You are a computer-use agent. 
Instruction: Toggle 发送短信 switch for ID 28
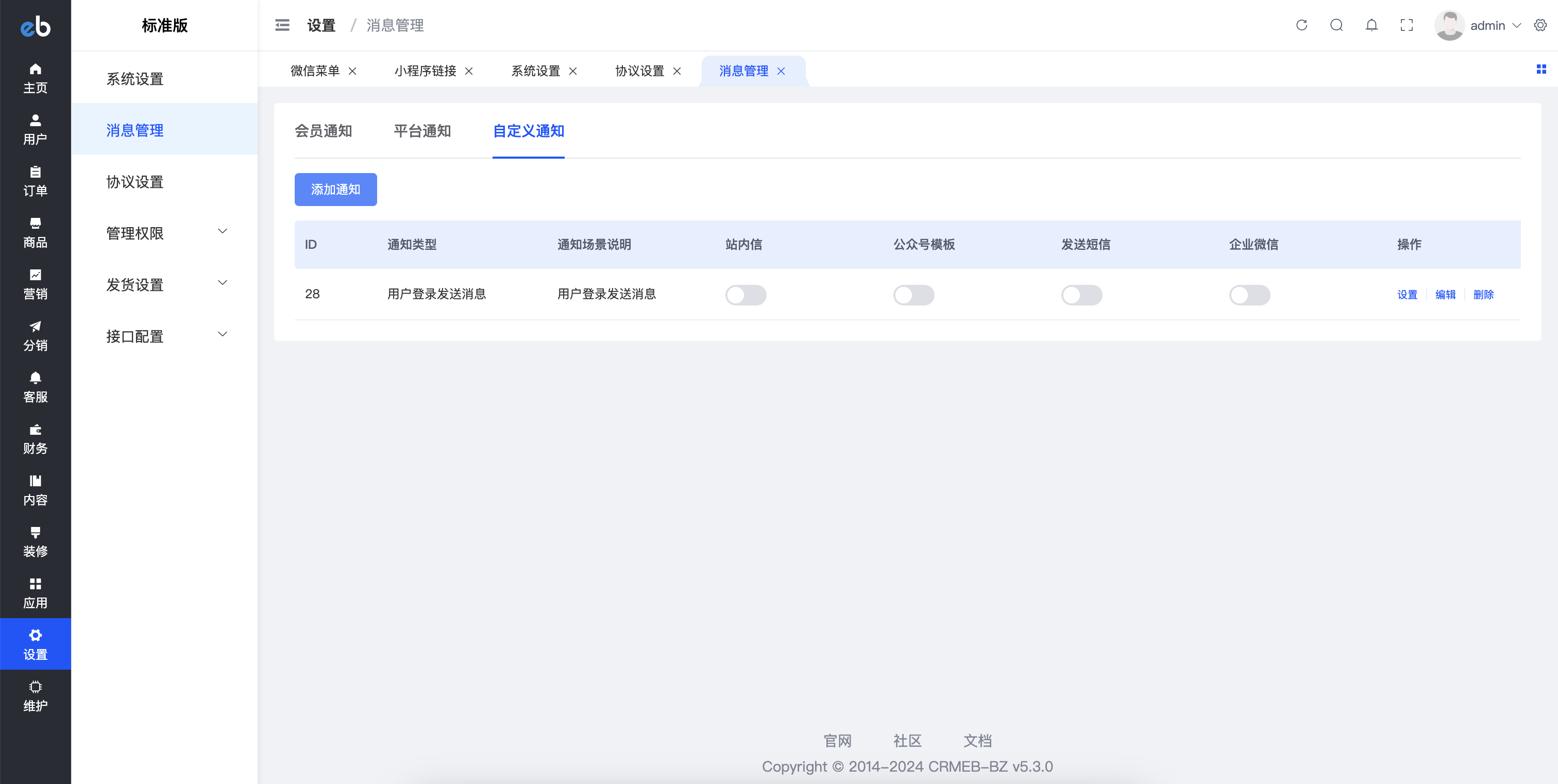tap(1081, 295)
